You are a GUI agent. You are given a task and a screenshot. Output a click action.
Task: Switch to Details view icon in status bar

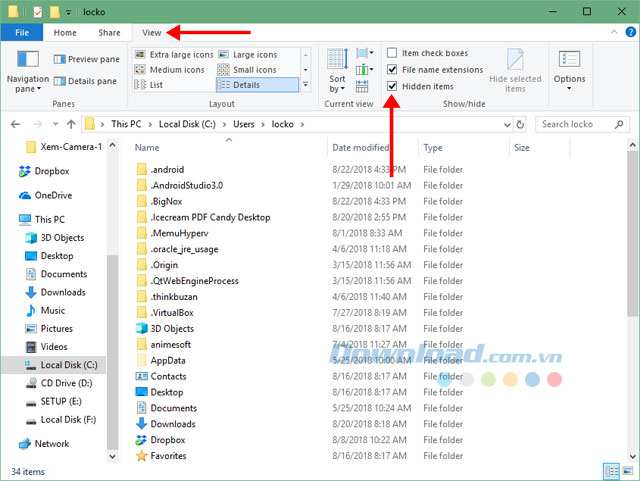point(609,470)
